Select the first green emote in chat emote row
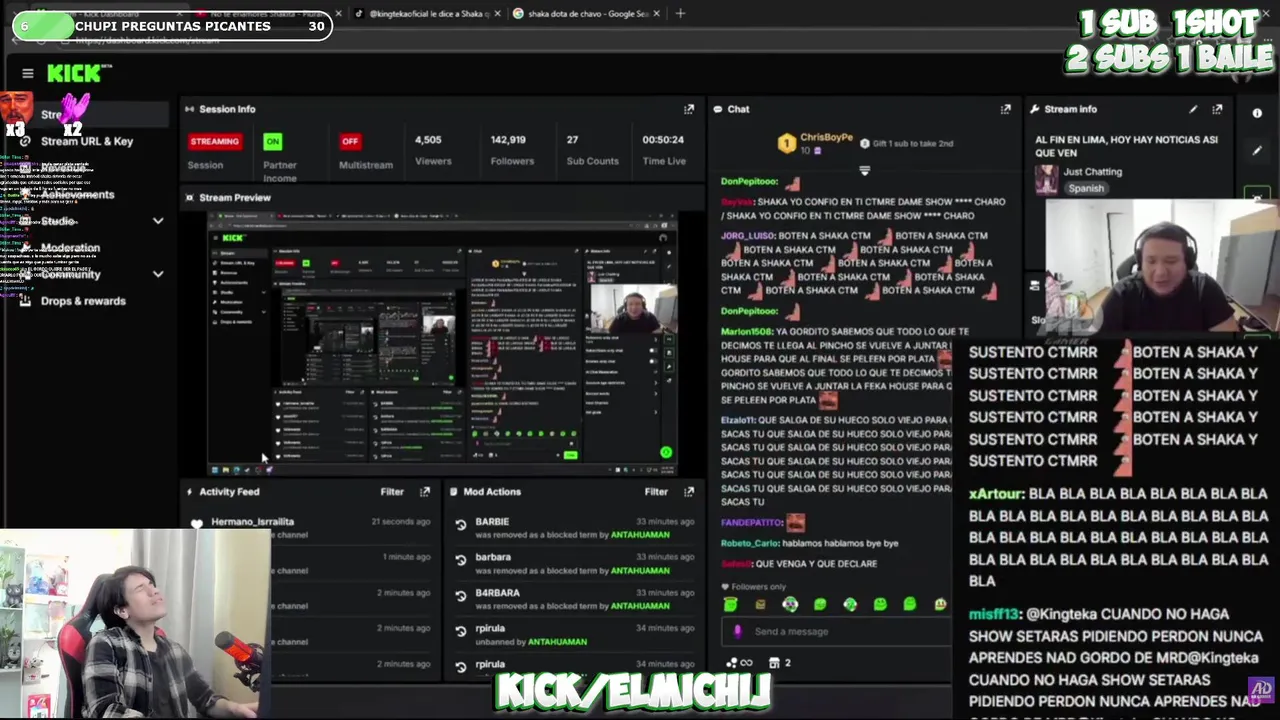 point(731,604)
